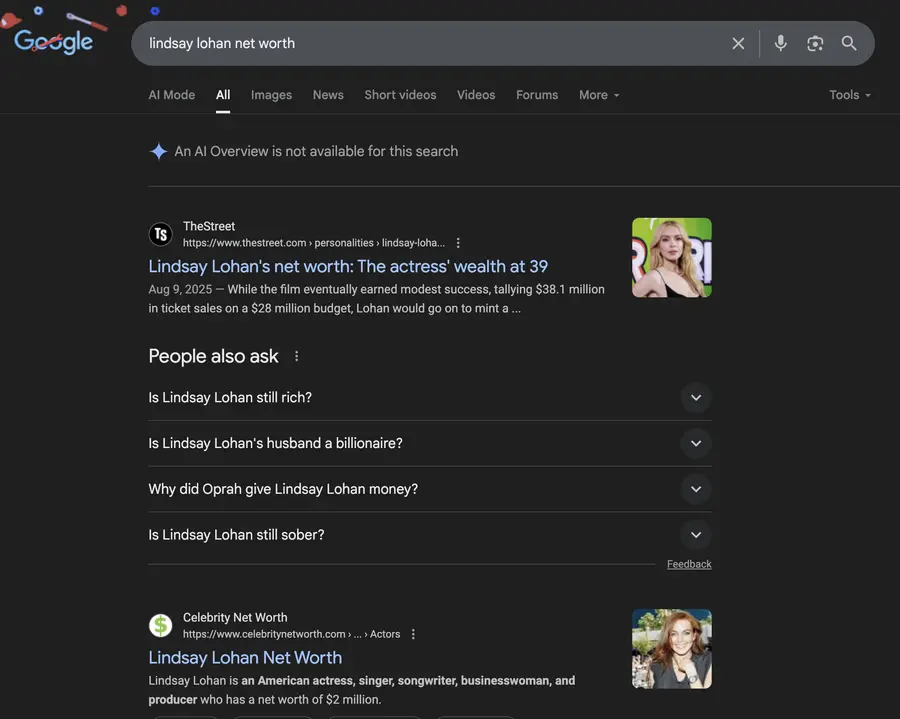Expand 'Is Lindsay Lohan still sober?' question

[696, 535]
